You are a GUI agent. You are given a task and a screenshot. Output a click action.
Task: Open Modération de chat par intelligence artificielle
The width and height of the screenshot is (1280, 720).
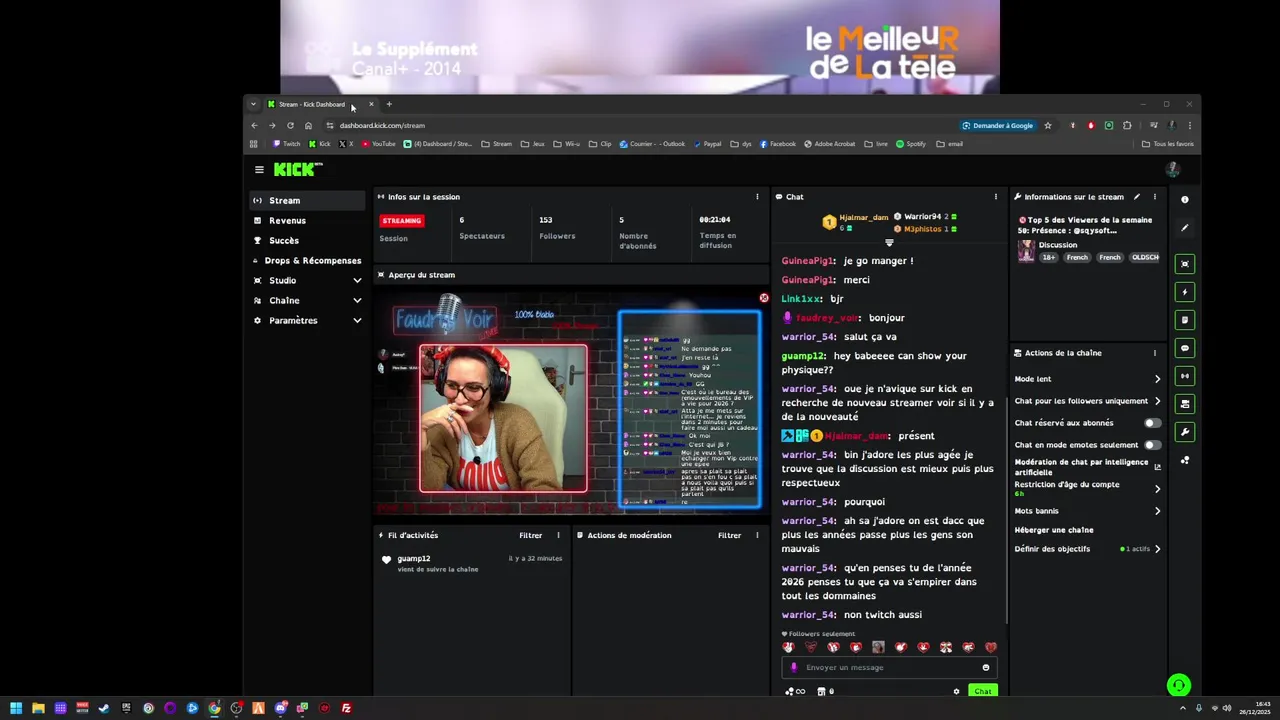pos(1088,467)
